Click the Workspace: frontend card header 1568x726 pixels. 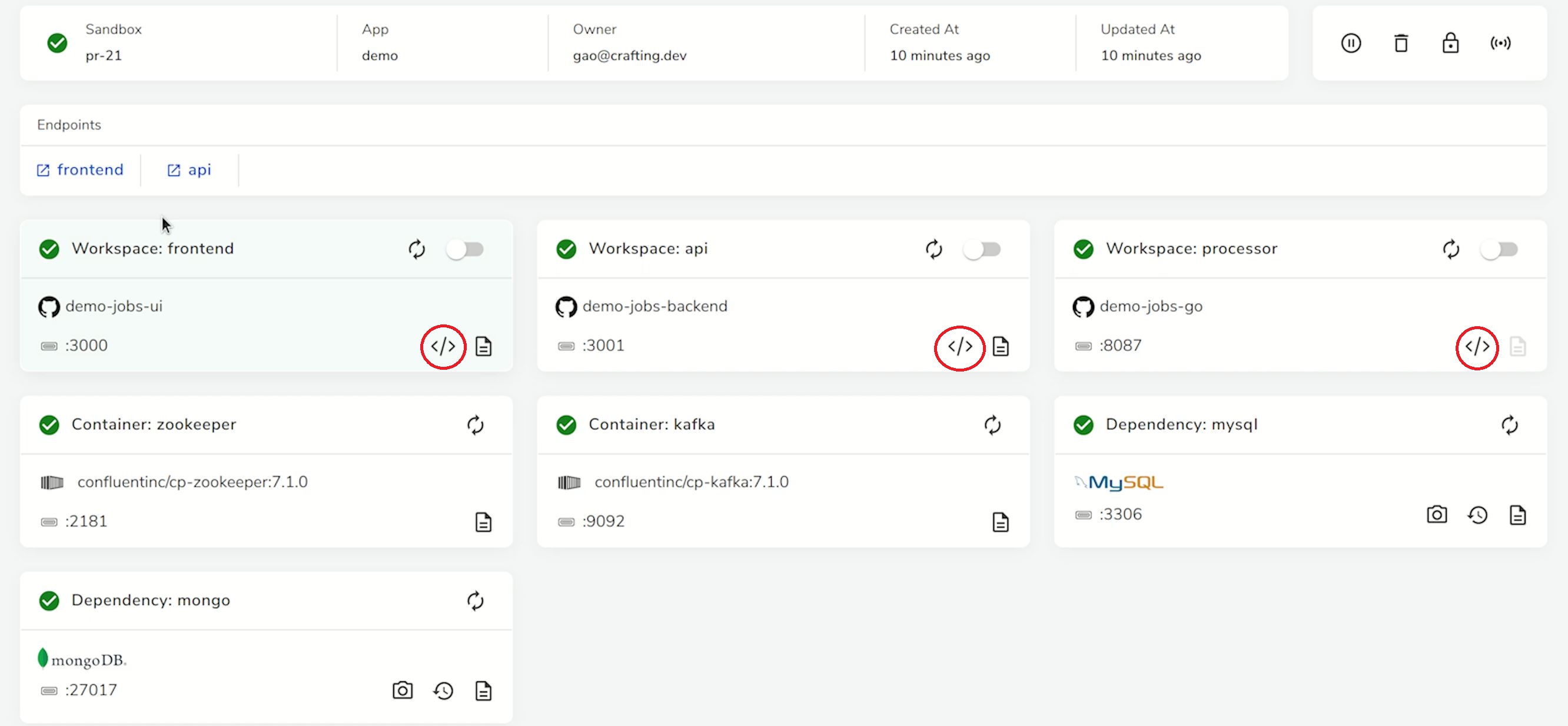pyautogui.click(x=152, y=248)
